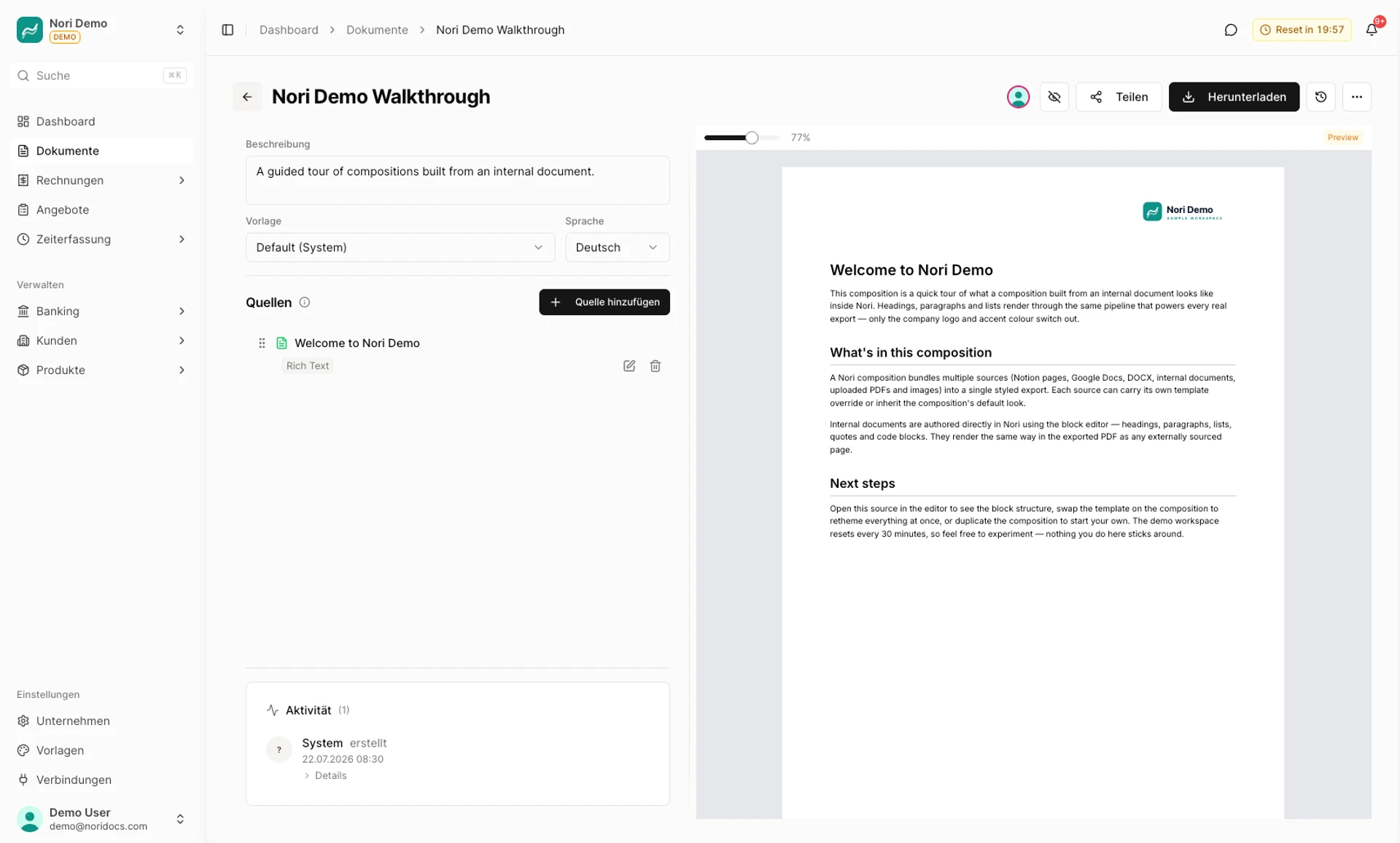
Task: Open notifications bell
Action: 1372,30
